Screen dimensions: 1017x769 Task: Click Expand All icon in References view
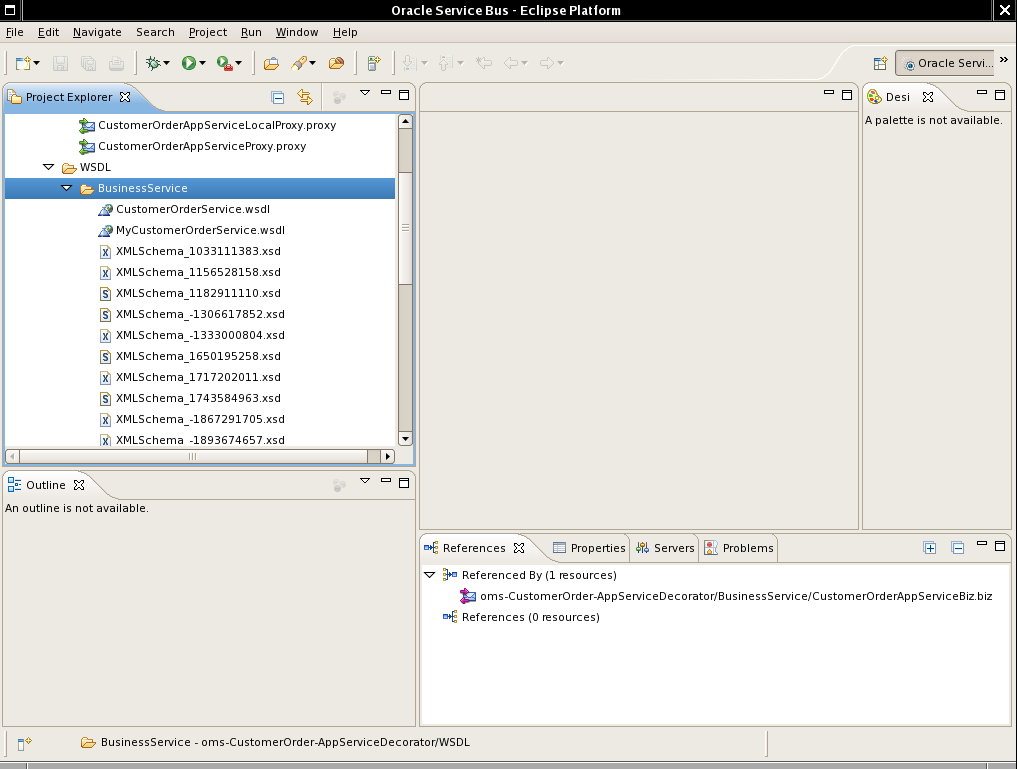929,548
